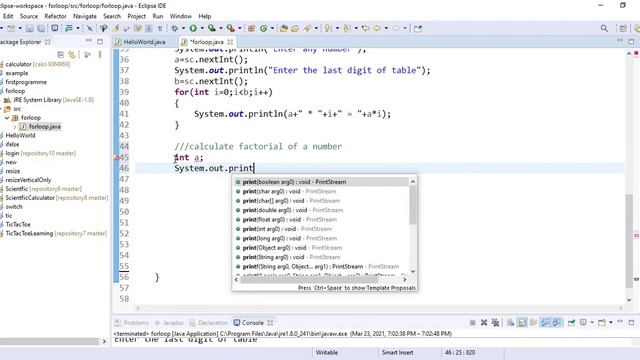Click the Pin Editor icon
Viewport: 640px width, 360px height.
tap(418, 28)
